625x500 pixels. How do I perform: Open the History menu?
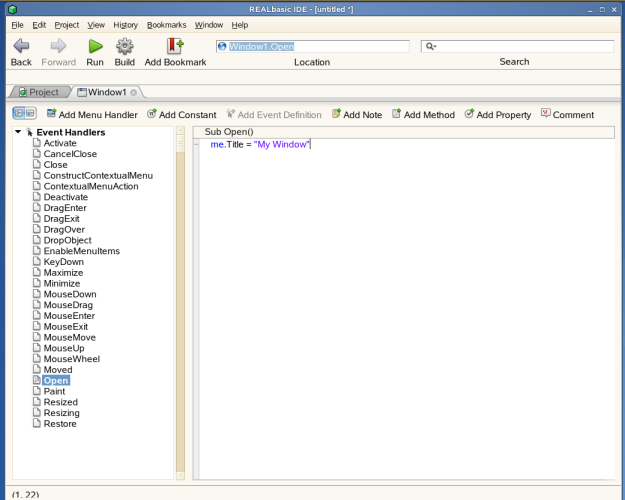click(x=126, y=25)
